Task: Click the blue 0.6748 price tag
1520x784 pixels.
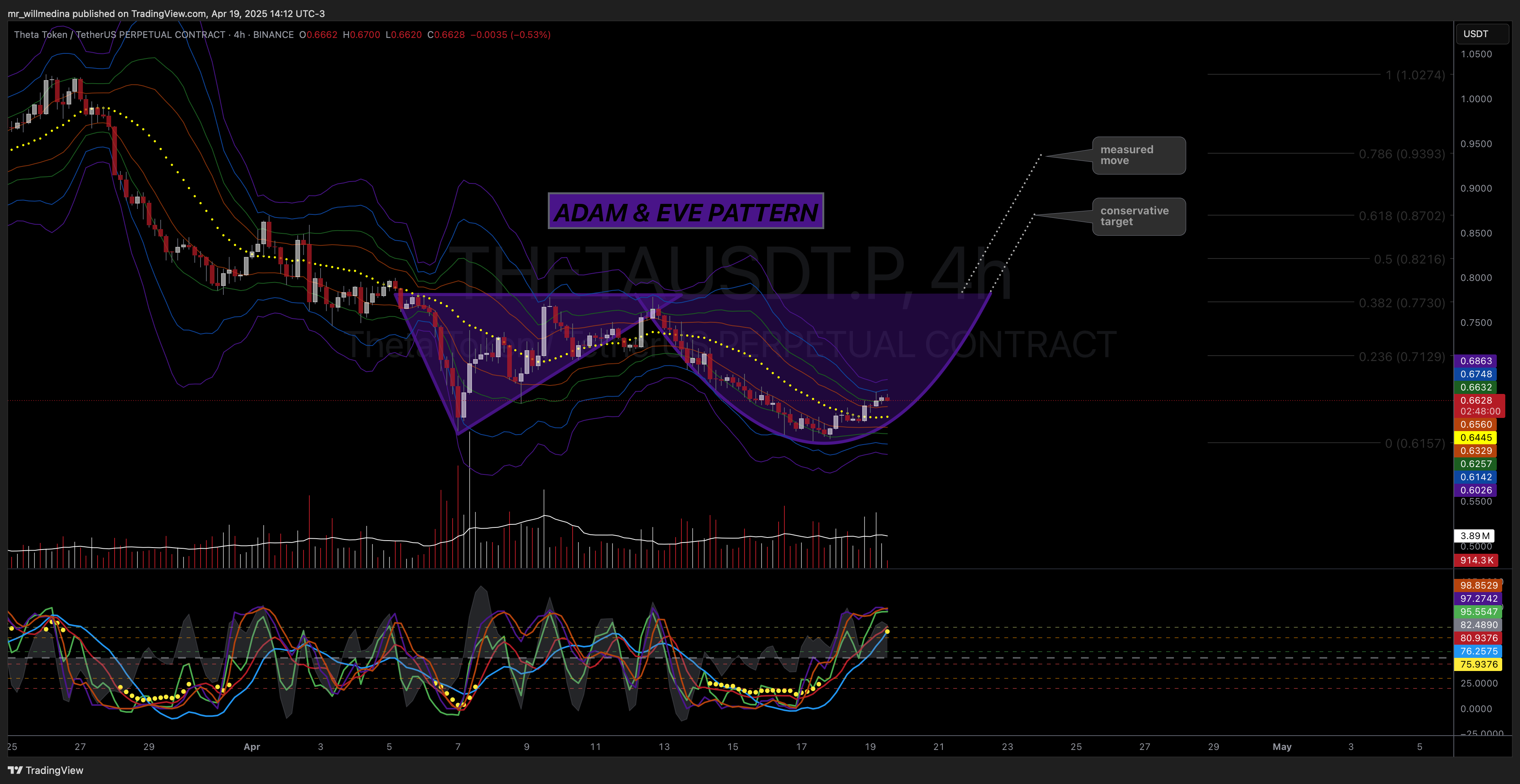Action: coord(1476,374)
